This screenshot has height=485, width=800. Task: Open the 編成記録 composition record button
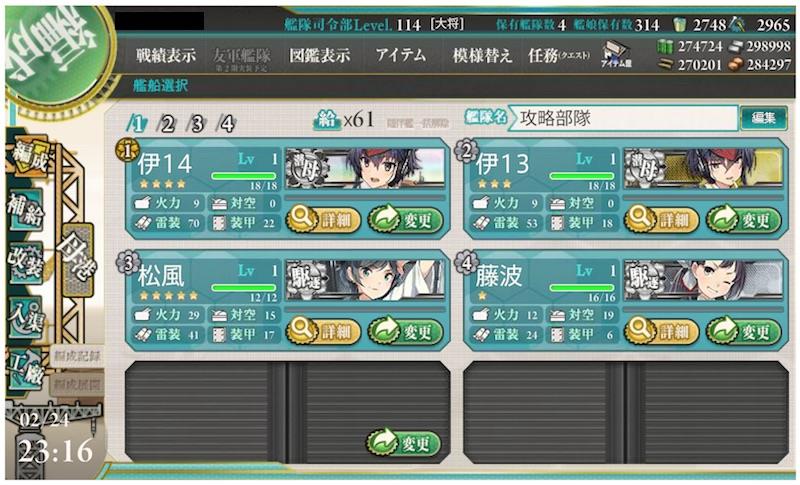click(77, 356)
